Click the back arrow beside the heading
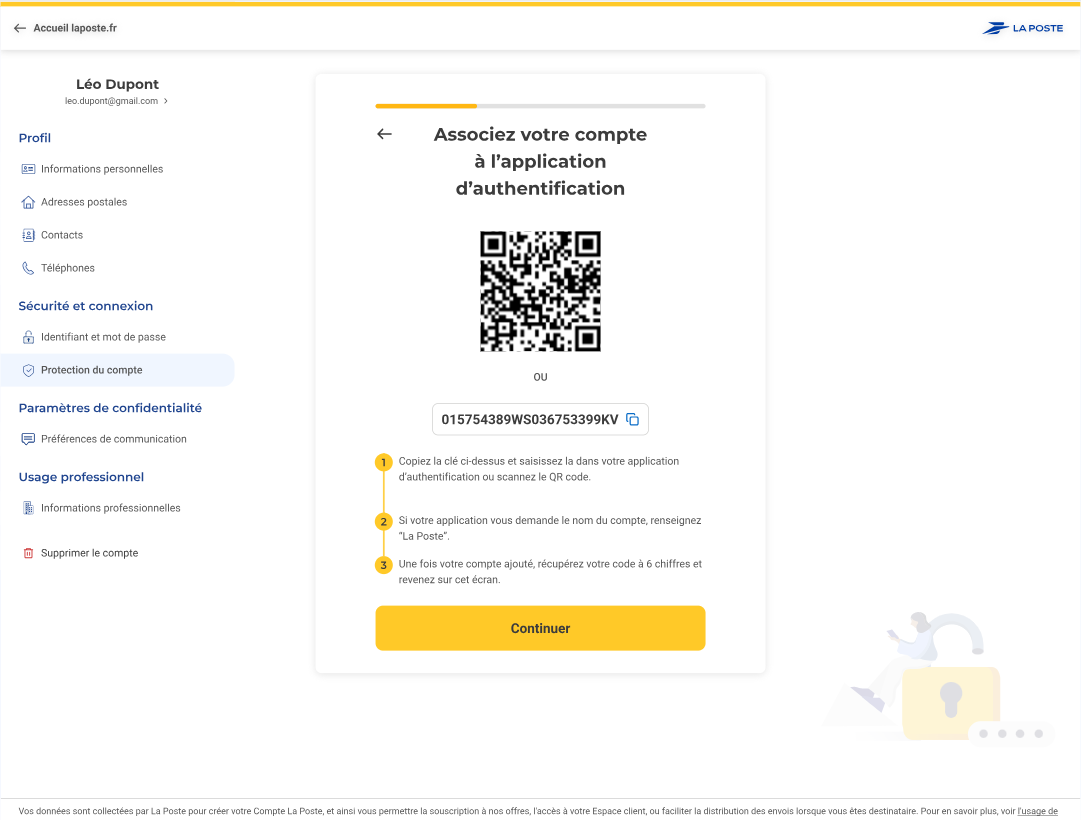This screenshot has height=820, width=1081. point(384,134)
